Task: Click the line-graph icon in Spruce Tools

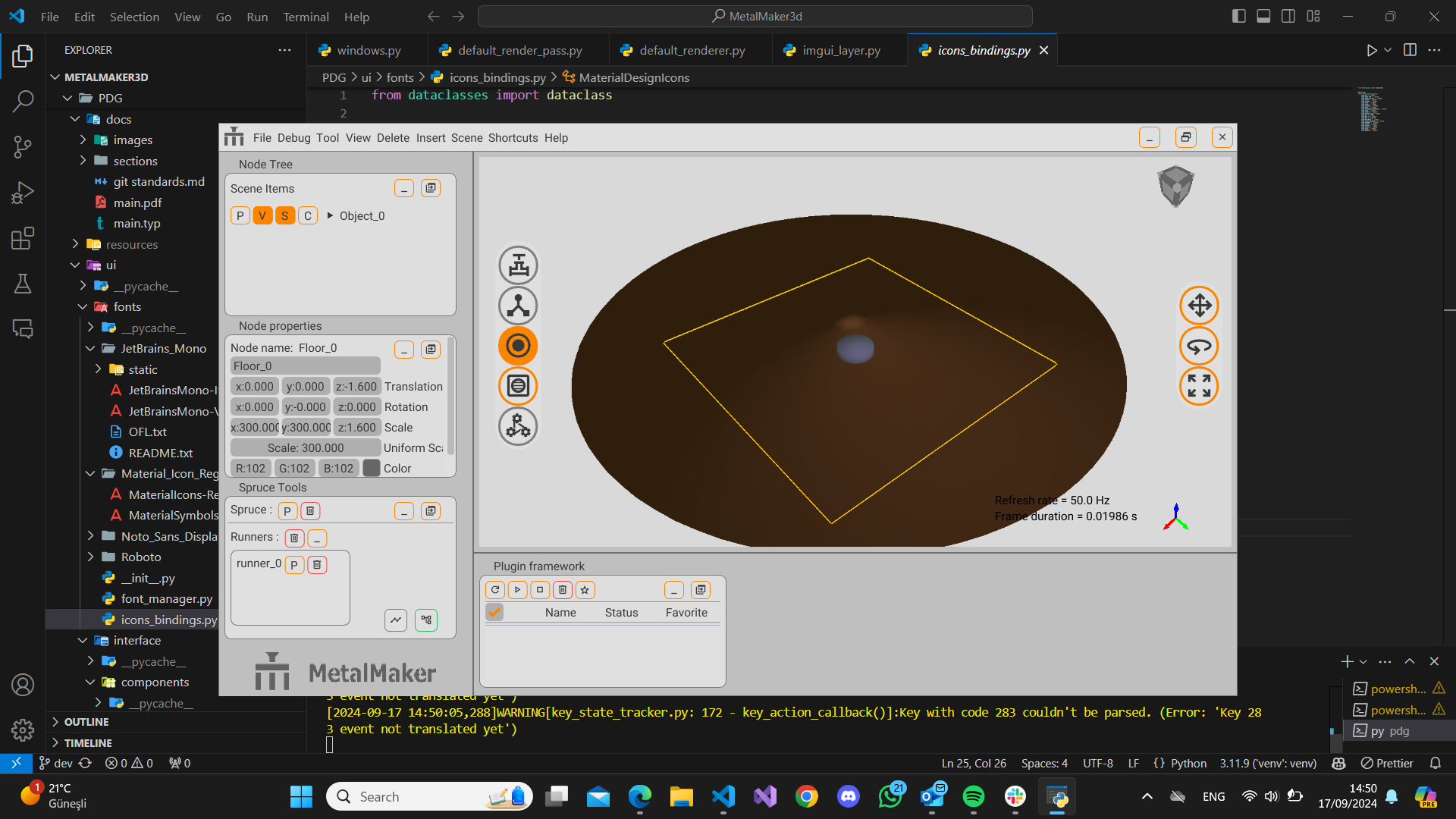Action: coord(396,620)
